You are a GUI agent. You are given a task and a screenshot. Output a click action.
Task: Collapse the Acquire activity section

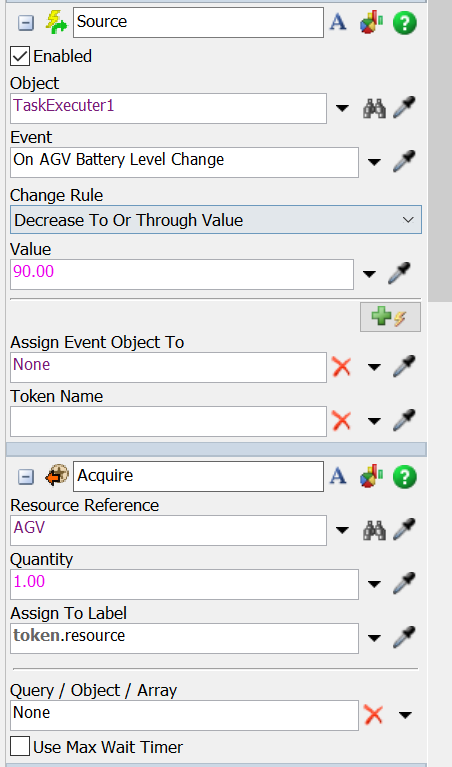[x=26, y=476]
